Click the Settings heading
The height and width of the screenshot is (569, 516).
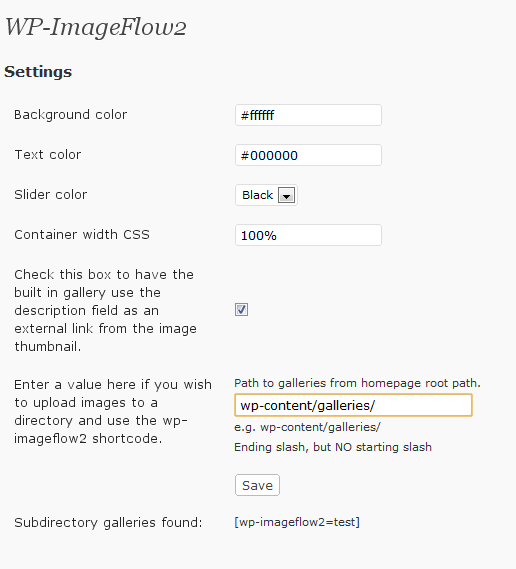tap(38, 71)
